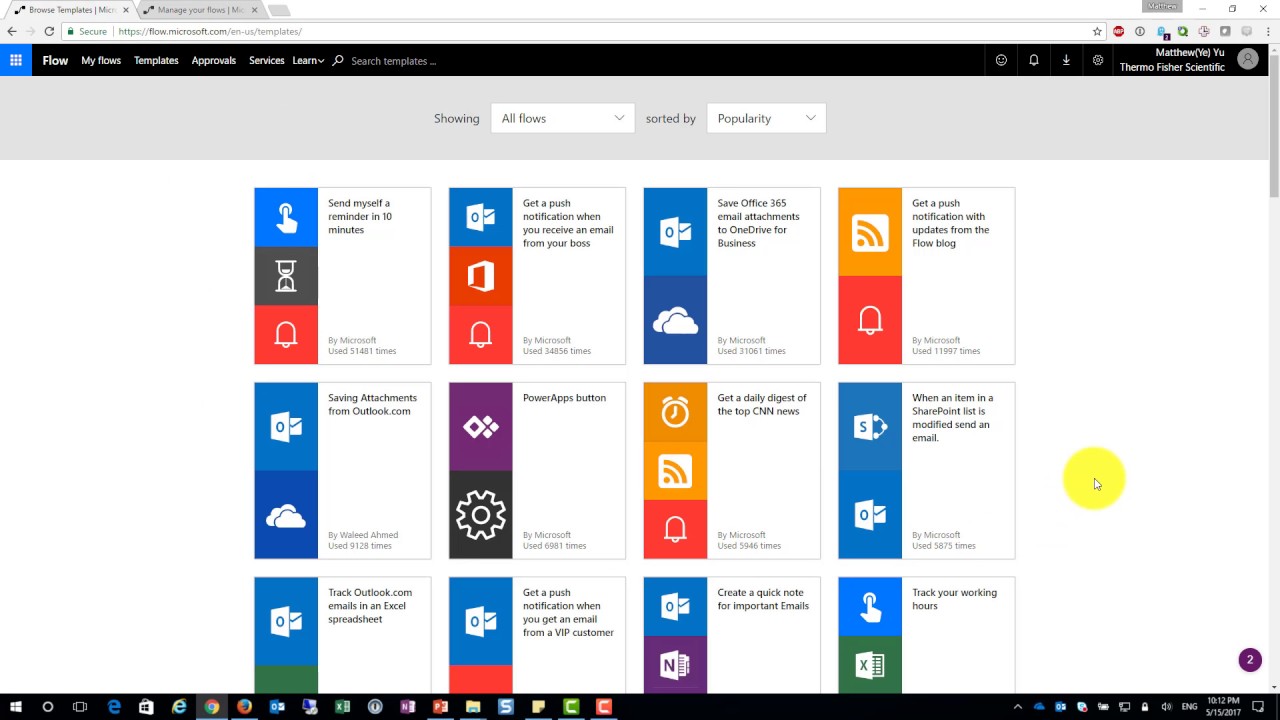
Task: Click the taskbar clock showing 10:12 PM
Action: tap(1222, 707)
